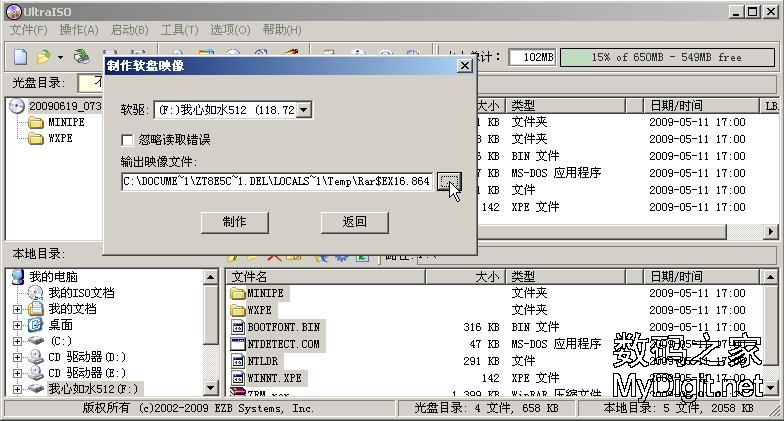The height and width of the screenshot is (421, 784).
Task: Click the 返回 button
Action: (354, 222)
